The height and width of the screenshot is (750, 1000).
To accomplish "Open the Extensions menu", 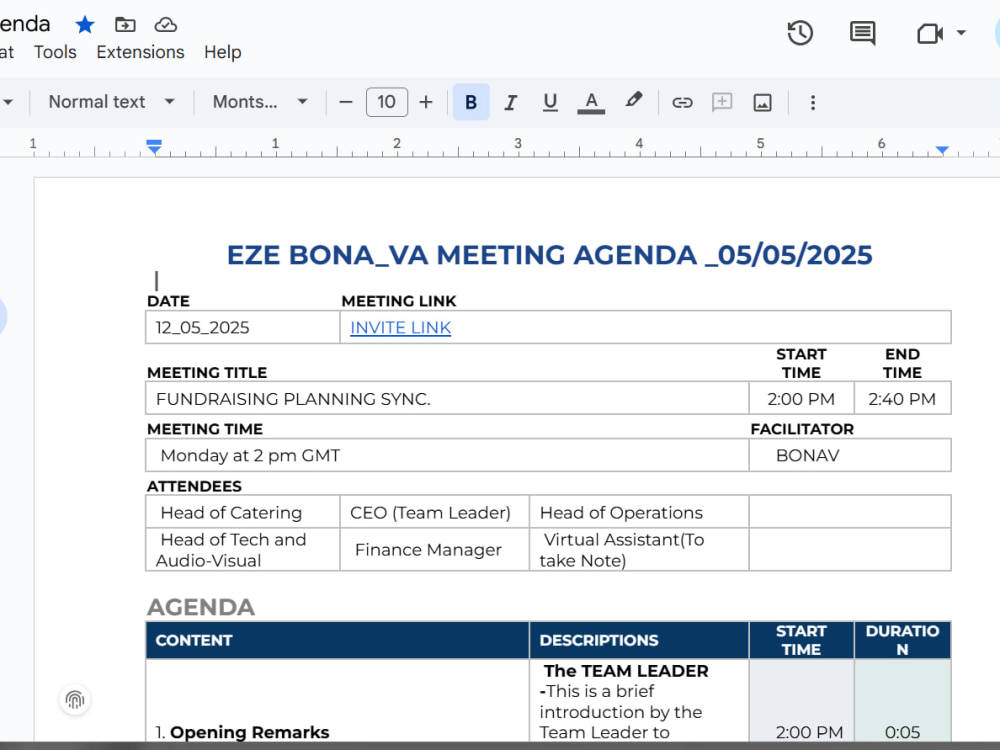I will [140, 52].
